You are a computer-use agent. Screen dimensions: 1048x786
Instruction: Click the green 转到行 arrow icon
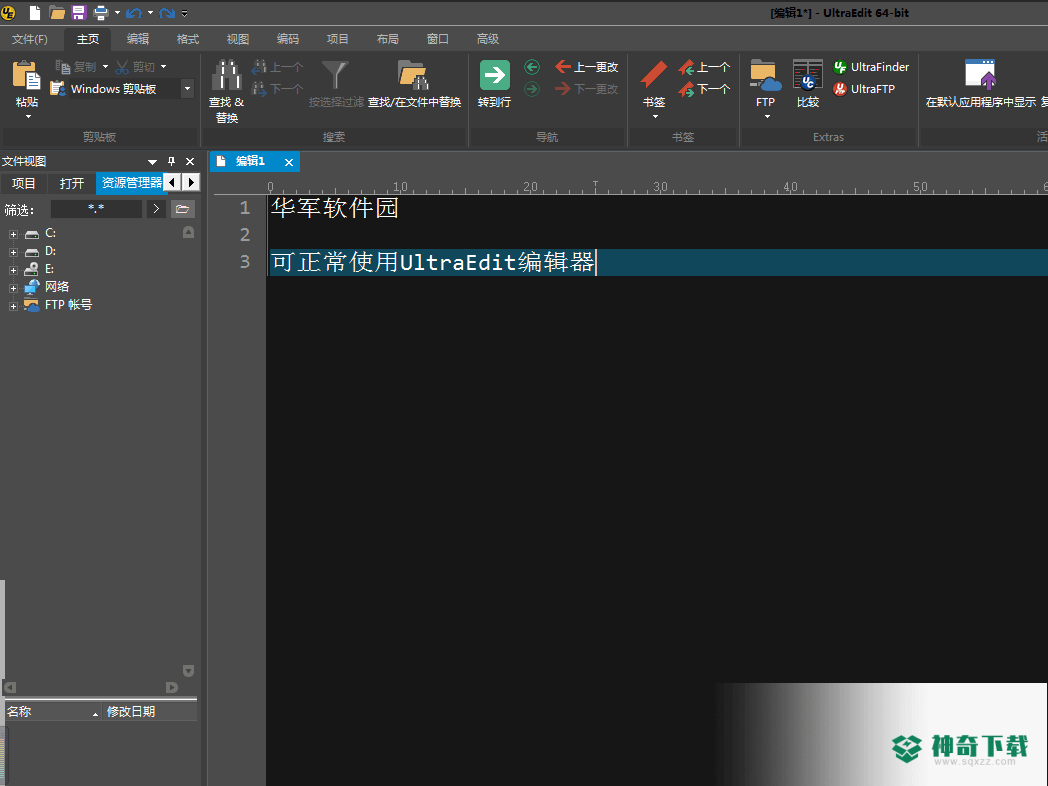click(495, 75)
